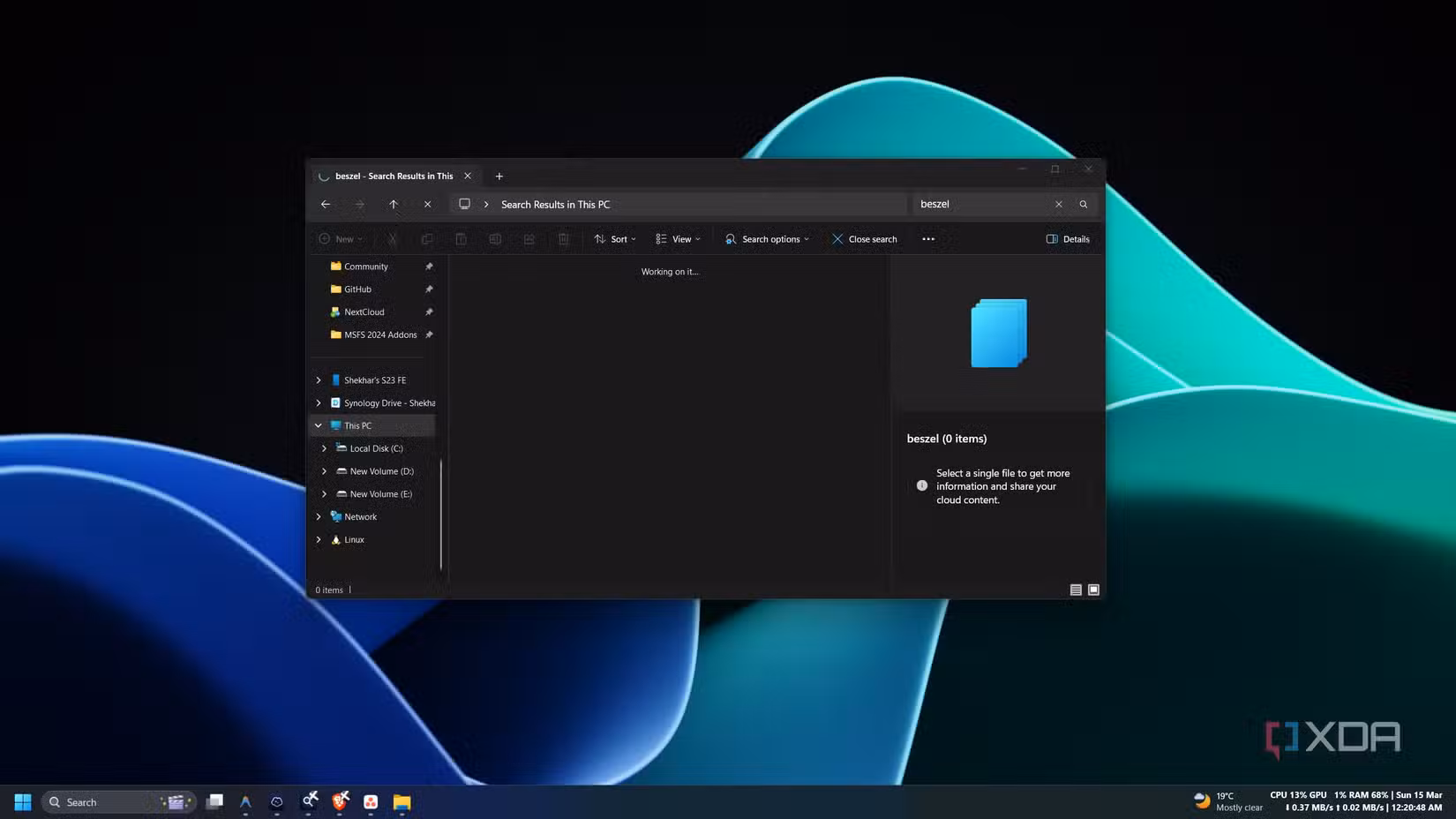Go up one folder level
This screenshot has width=1456, height=819.
[394, 204]
